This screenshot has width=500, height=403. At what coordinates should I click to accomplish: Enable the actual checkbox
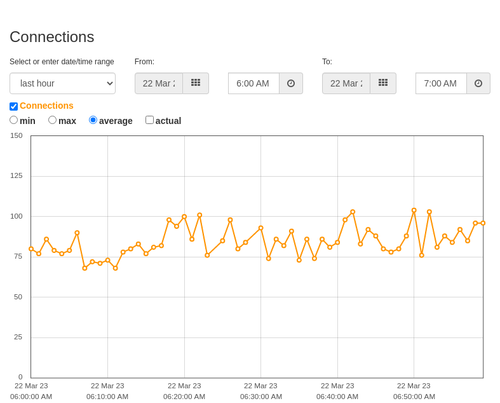149,120
